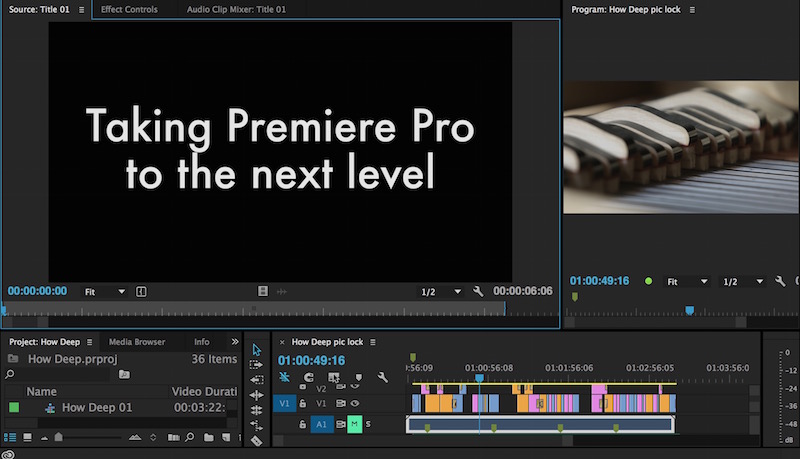Switch Project panel to Icon View
800x459 pixels.
[28, 438]
